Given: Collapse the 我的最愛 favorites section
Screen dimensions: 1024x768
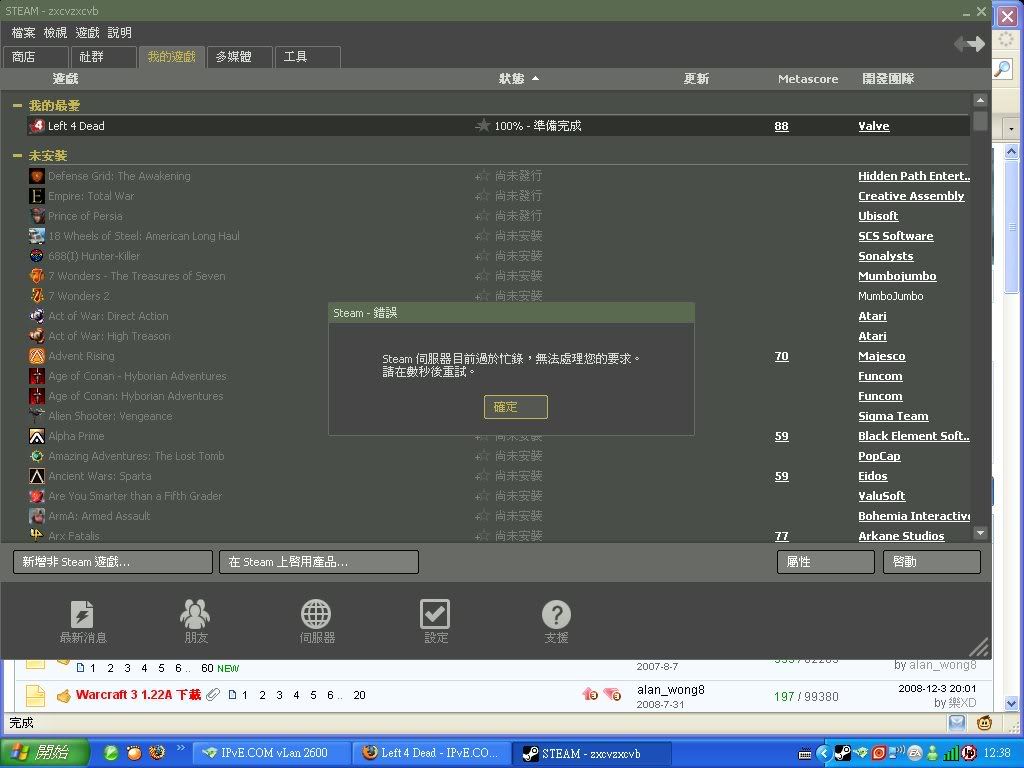Looking at the screenshot, I should (x=18, y=106).
